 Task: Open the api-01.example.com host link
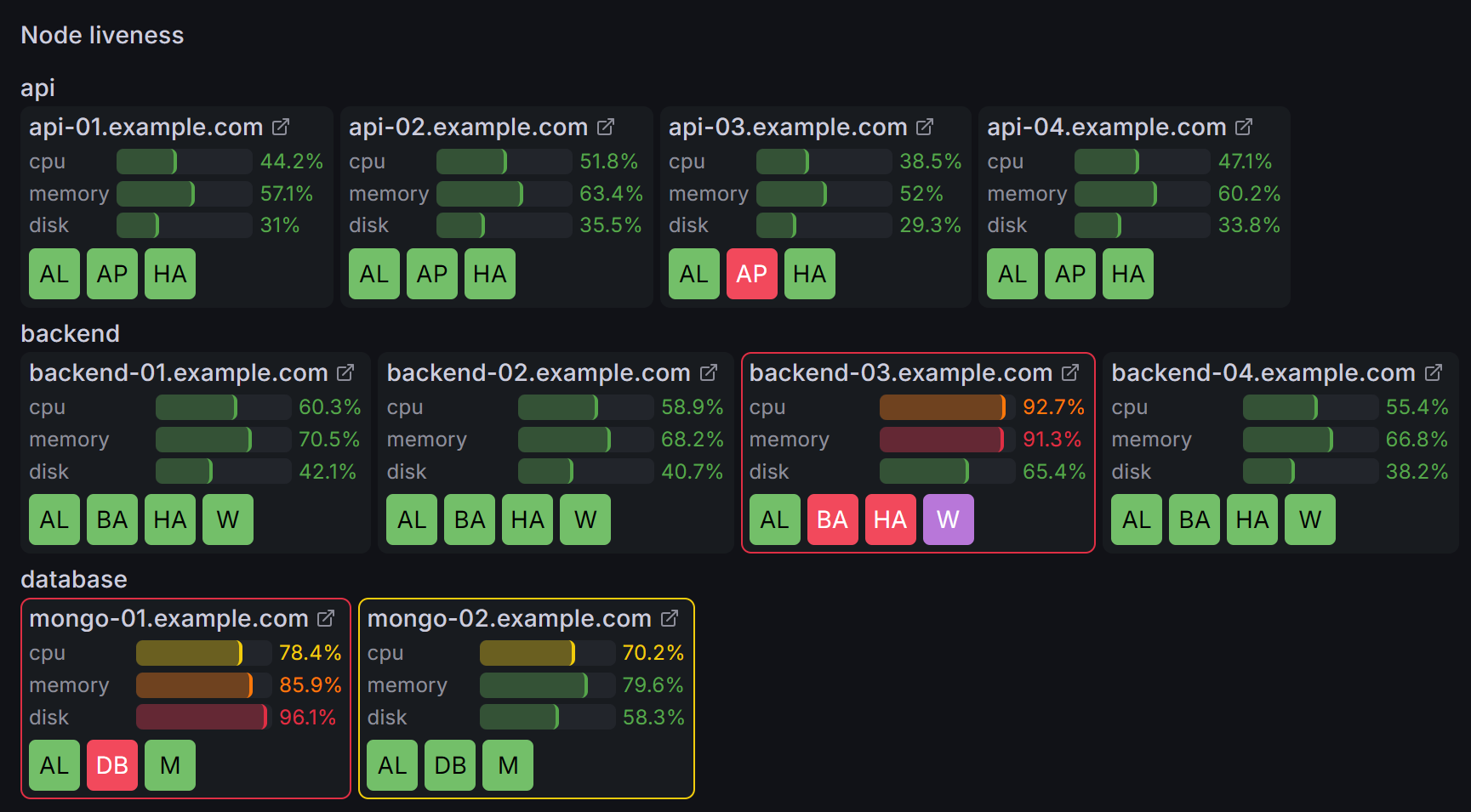(146, 128)
